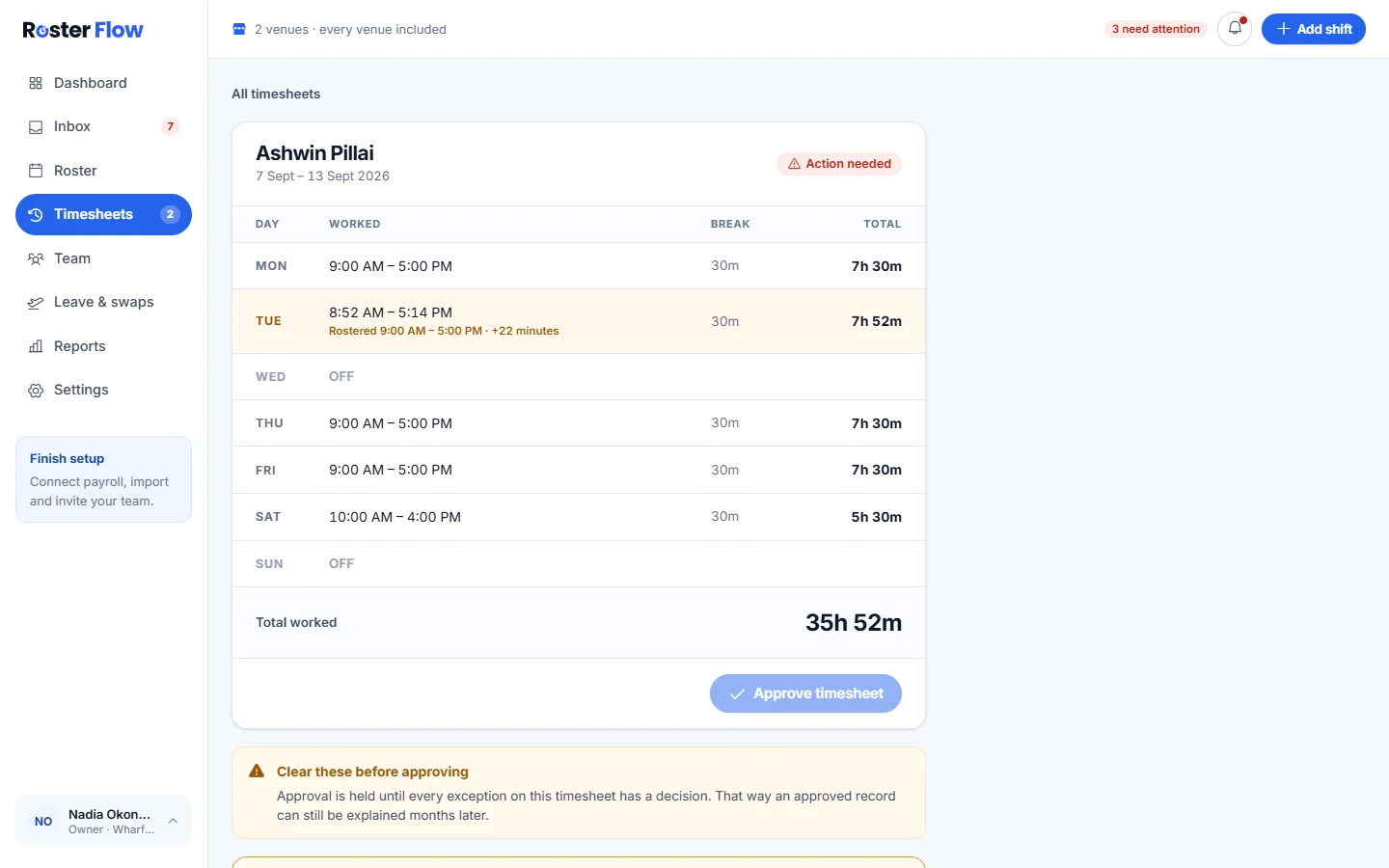This screenshot has height=868, width=1389.
Task: Click the Leave & swaps icon
Action: click(x=36, y=302)
